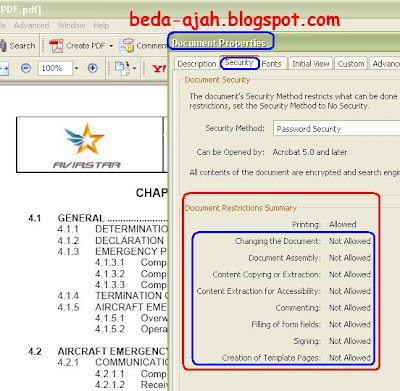Click 'Content Copying or Extraction' label
The height and width of the screenshot is (391, 400).
(267, 275)
